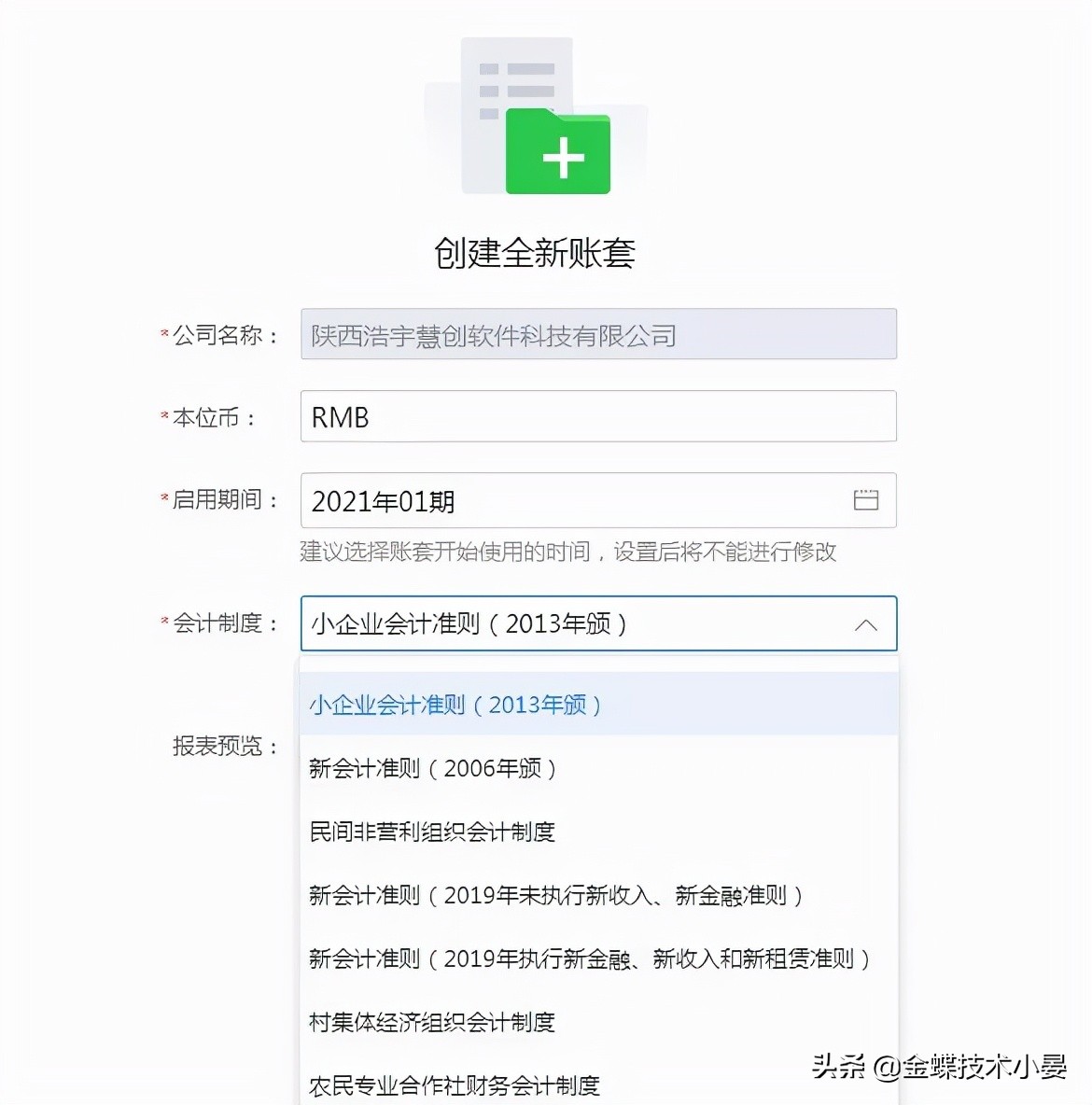Select 农民专业合作社财务会计制度 entry
This screenshot has height=1105, width=1092.
pyautogui.click(x=455, y=1083)
